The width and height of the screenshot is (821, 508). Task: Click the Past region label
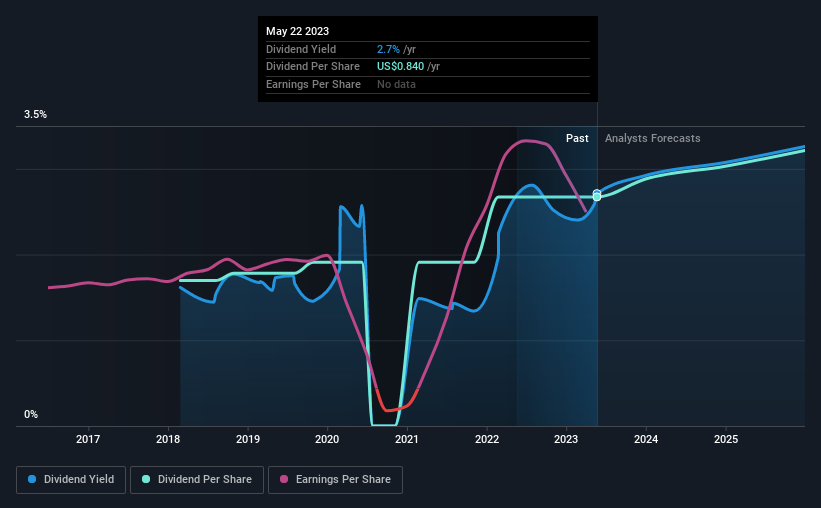pyautogui.click(x=577, y=138)
